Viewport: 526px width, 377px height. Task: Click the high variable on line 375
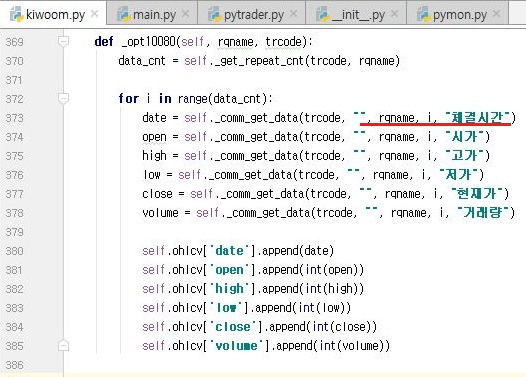(154, 156)
